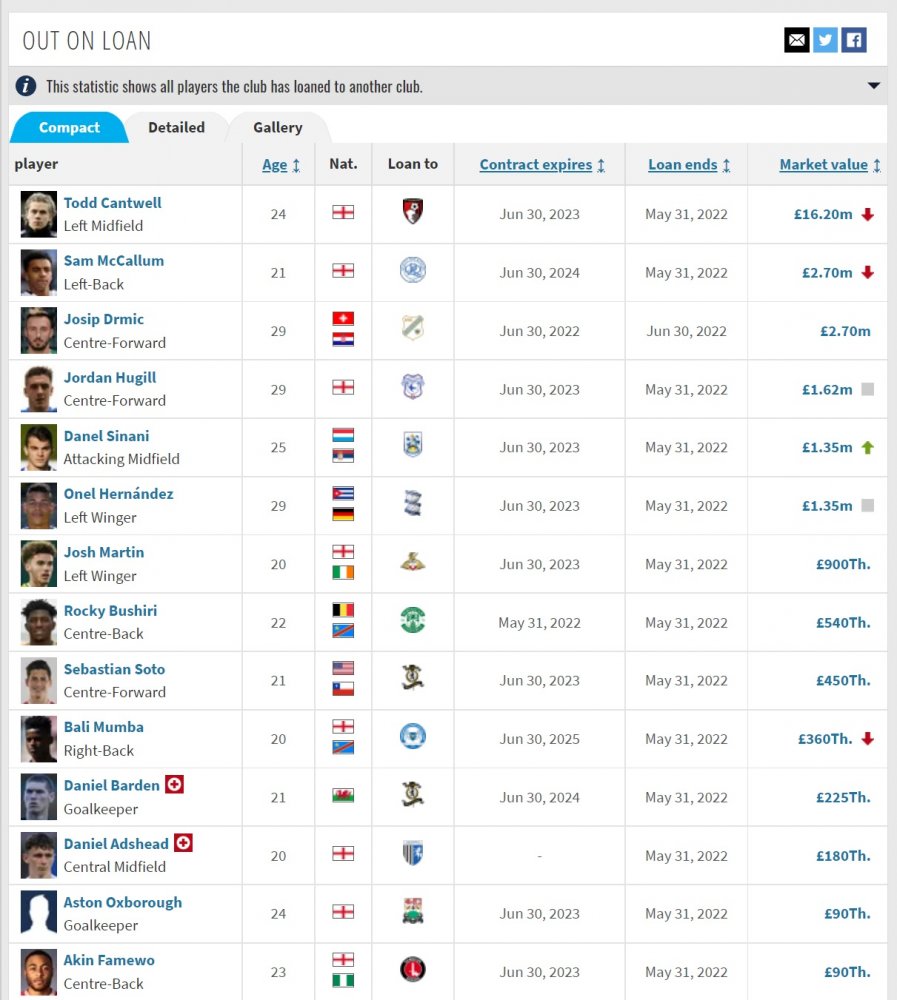Switch to the Detailed tab

(x=177, y=128)
